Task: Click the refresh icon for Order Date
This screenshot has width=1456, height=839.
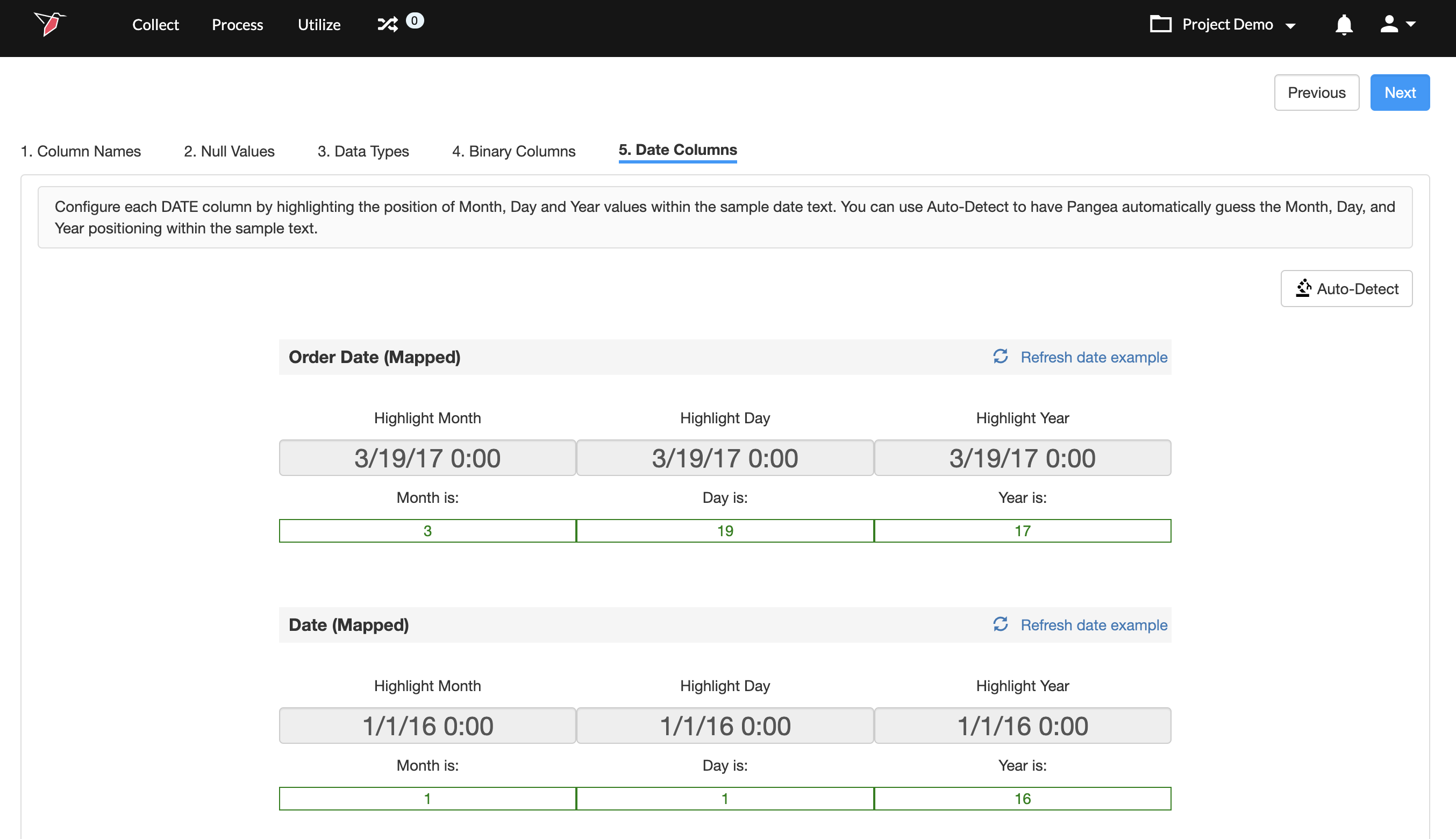Action: point(1001,357)
